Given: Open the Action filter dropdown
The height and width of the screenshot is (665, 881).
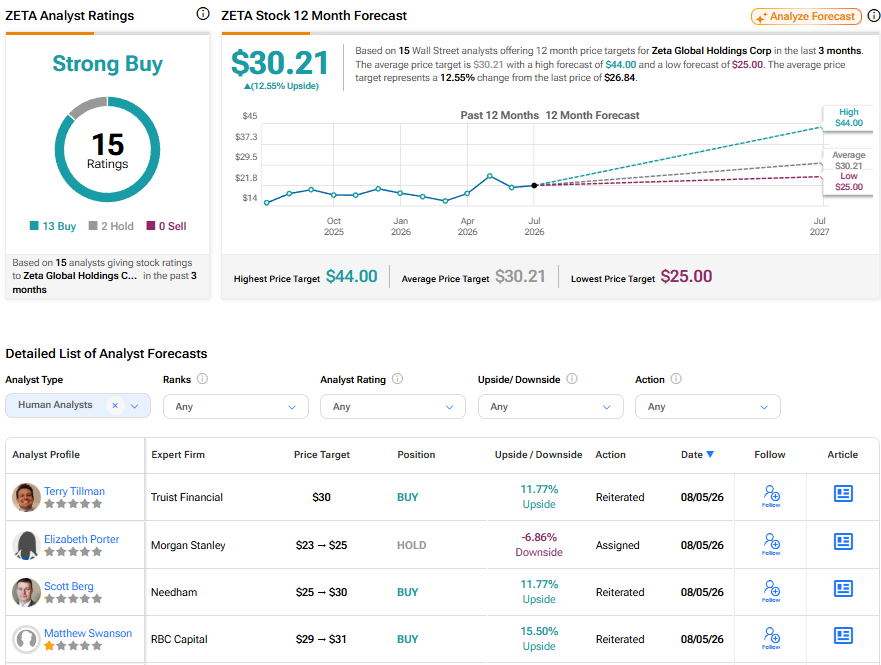Looking at the screenshot, I should [707, 407].
